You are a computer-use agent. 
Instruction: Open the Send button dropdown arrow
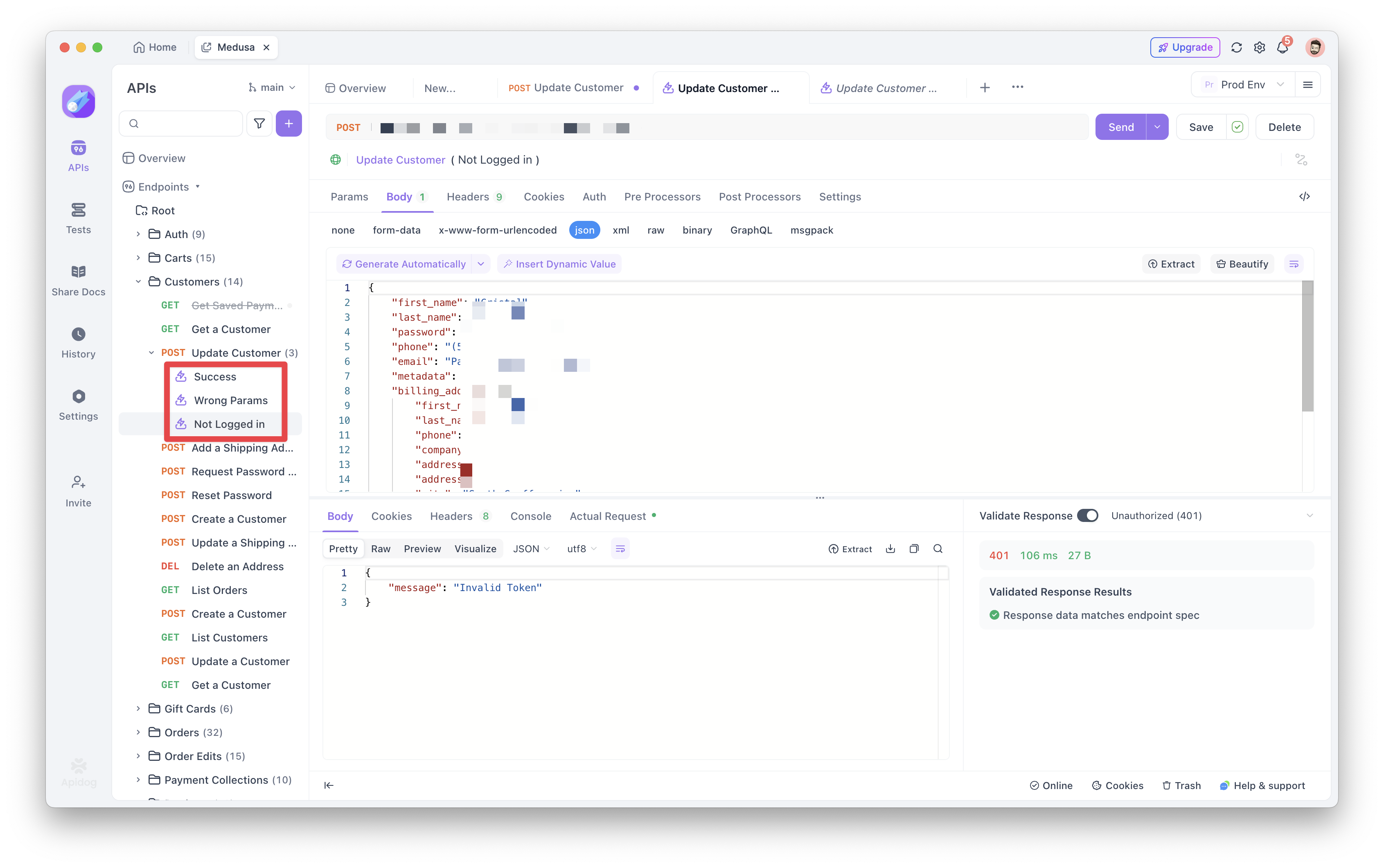[1156, 127]
